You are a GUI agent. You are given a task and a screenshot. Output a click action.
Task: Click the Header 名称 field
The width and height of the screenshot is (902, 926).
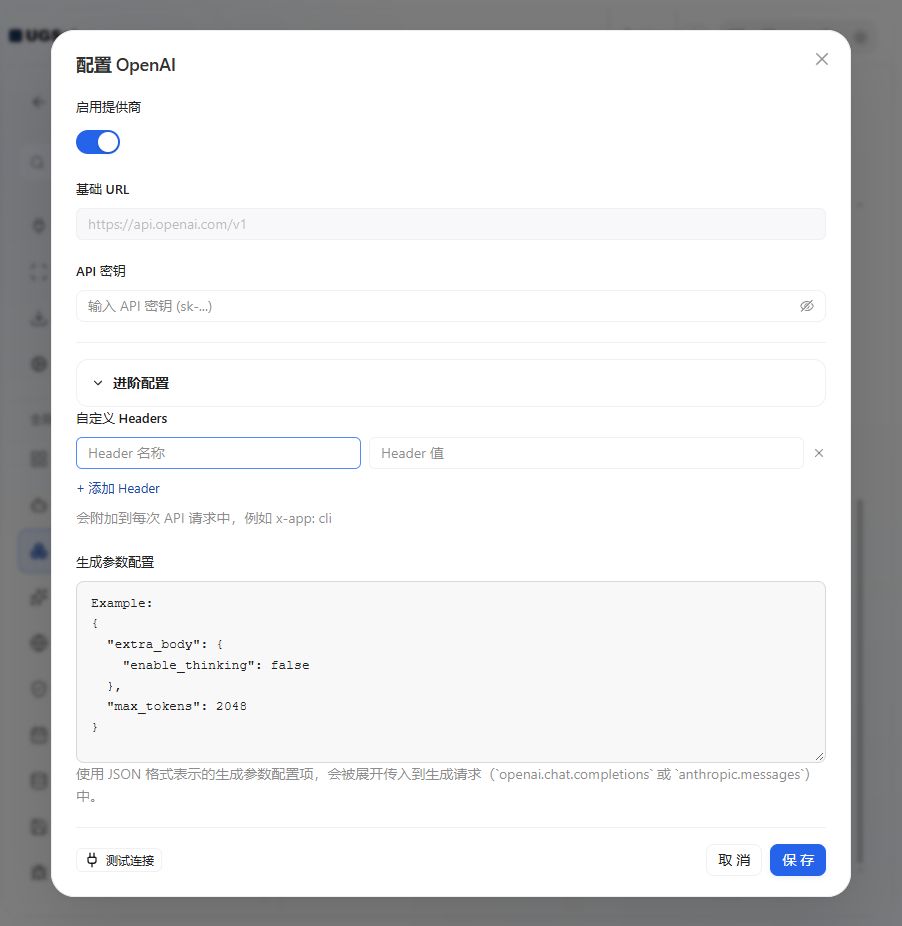tap(219, 453)
